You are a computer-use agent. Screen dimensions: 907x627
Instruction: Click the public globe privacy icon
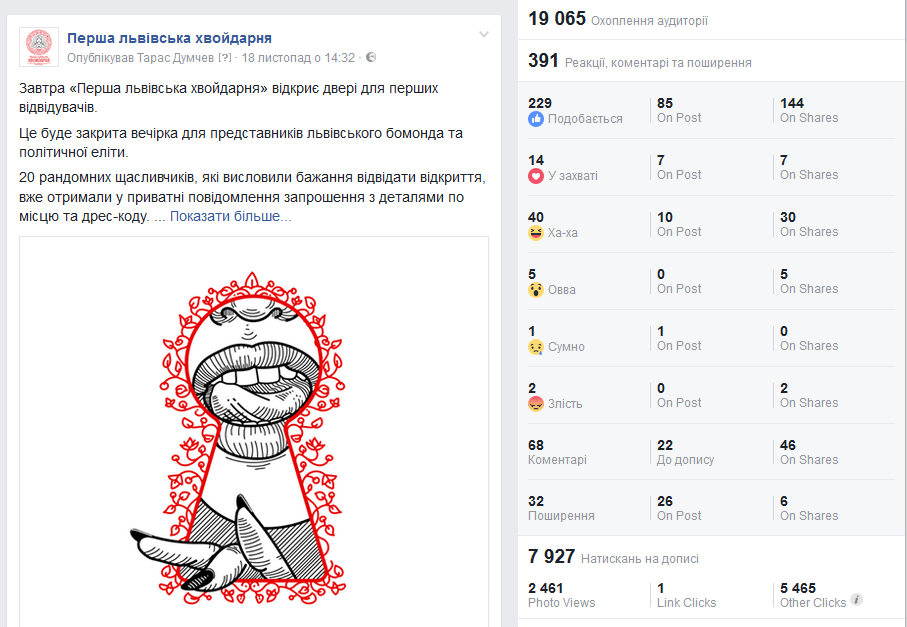tap(371, 57)
